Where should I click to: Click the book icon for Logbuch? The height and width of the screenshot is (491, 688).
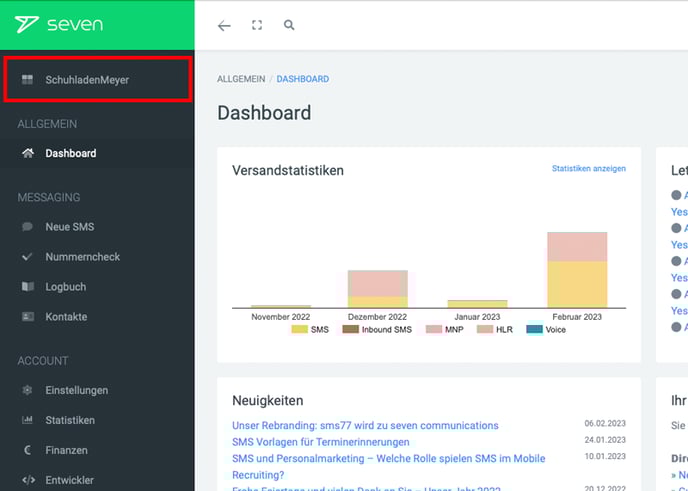tap(28, 287)
